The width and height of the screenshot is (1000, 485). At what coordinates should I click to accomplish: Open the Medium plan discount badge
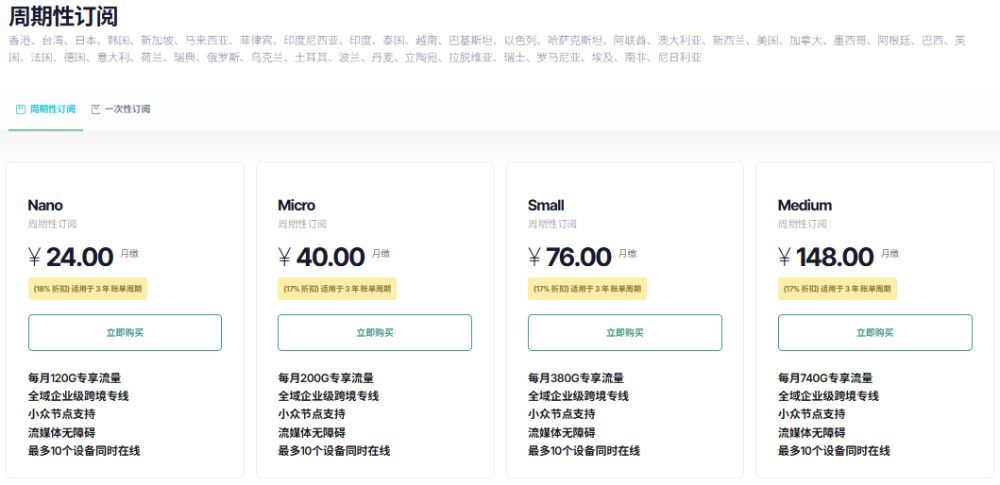pos(838,289)
